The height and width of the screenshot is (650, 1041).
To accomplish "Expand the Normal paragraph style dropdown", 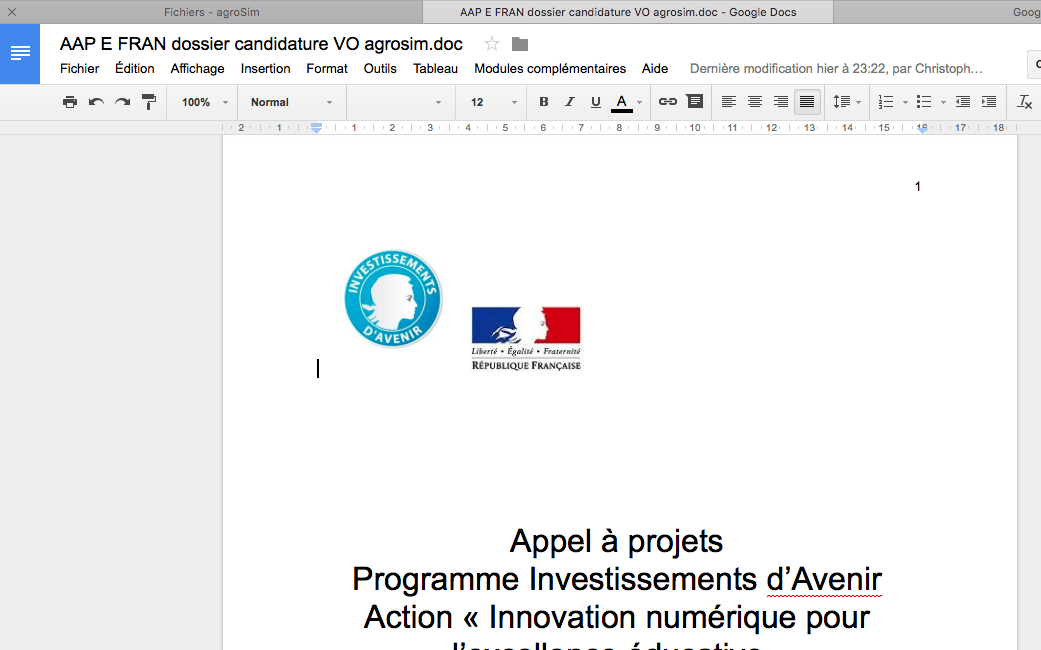I will point(291,102).
